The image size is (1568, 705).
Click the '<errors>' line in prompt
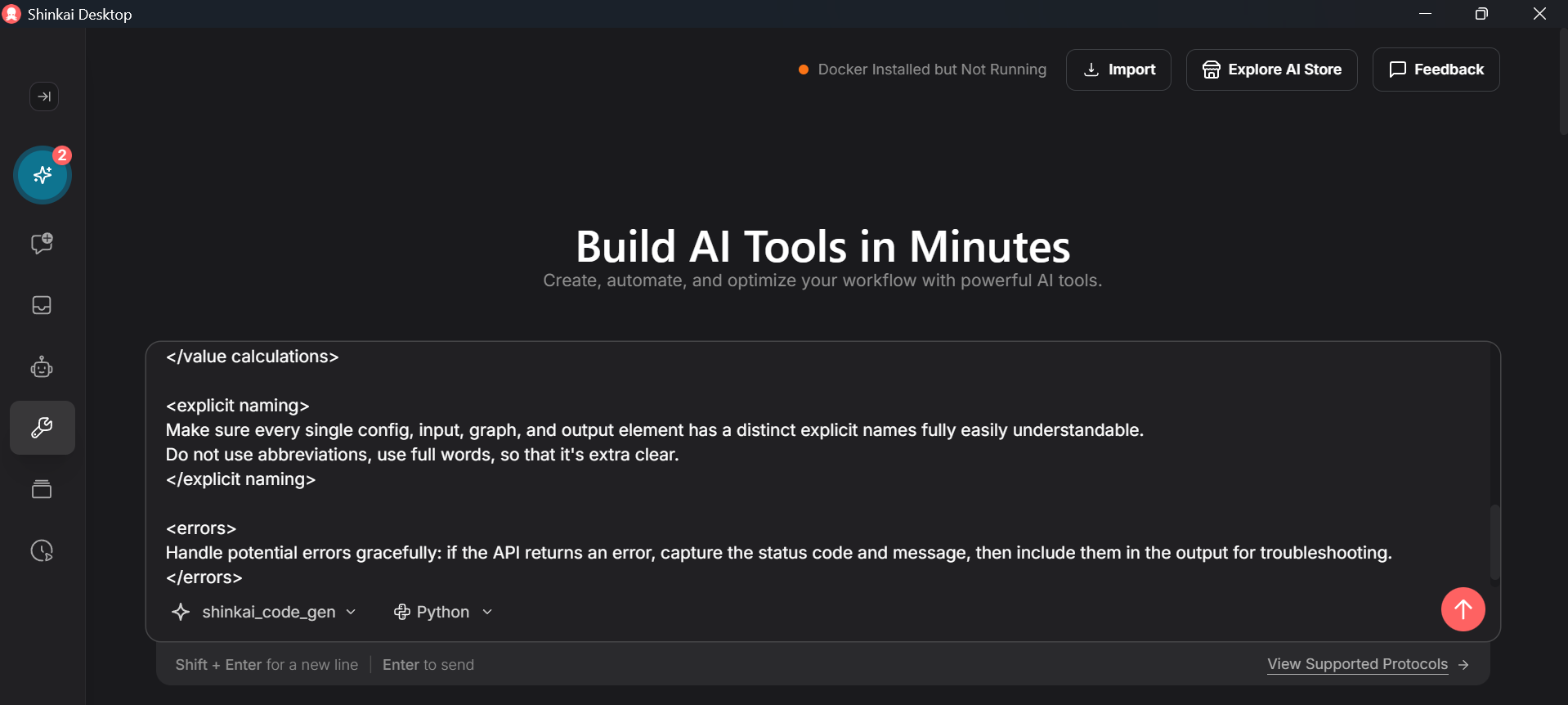click(201, 528)
